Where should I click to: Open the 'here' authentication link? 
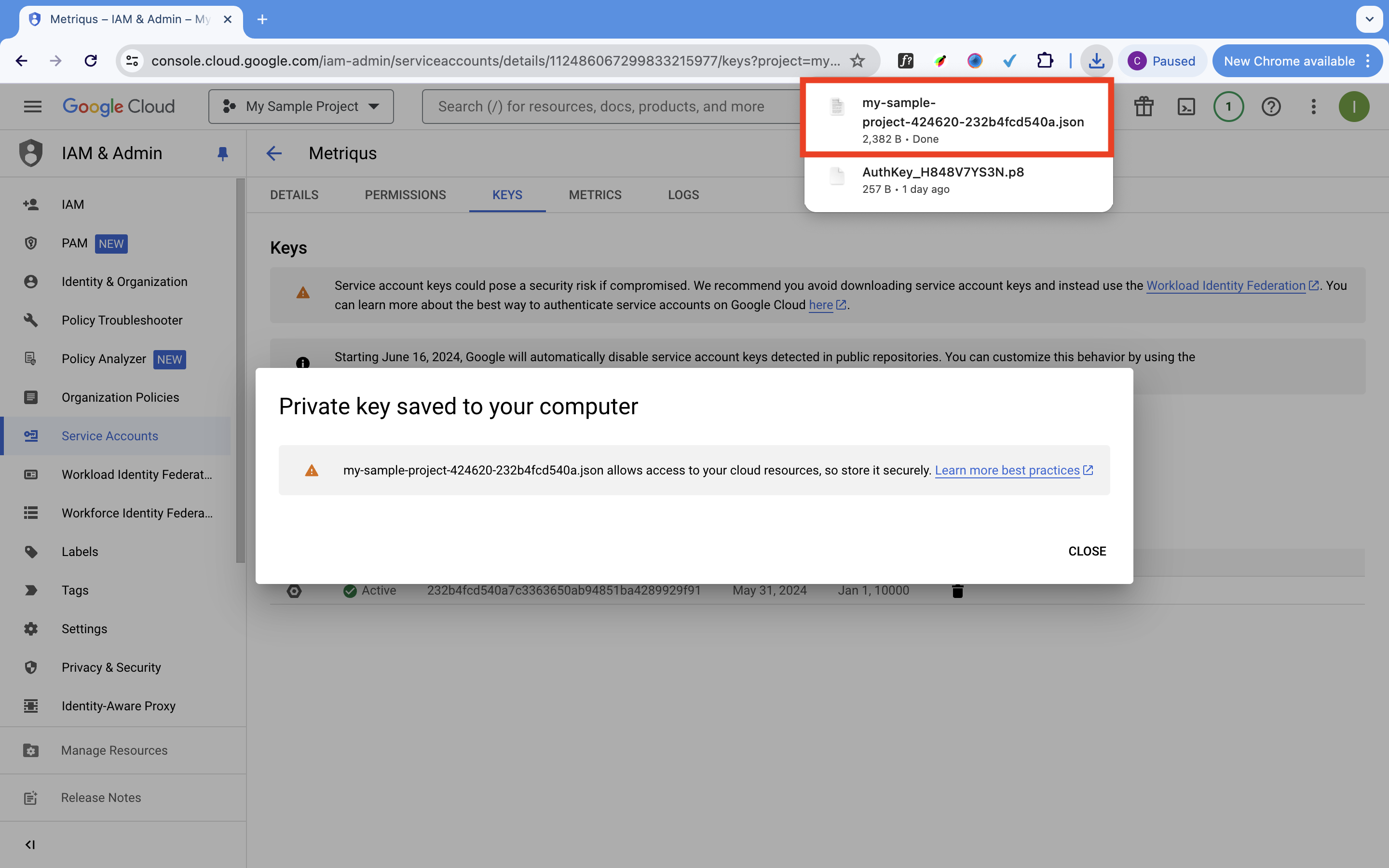[x=827, y=305]
